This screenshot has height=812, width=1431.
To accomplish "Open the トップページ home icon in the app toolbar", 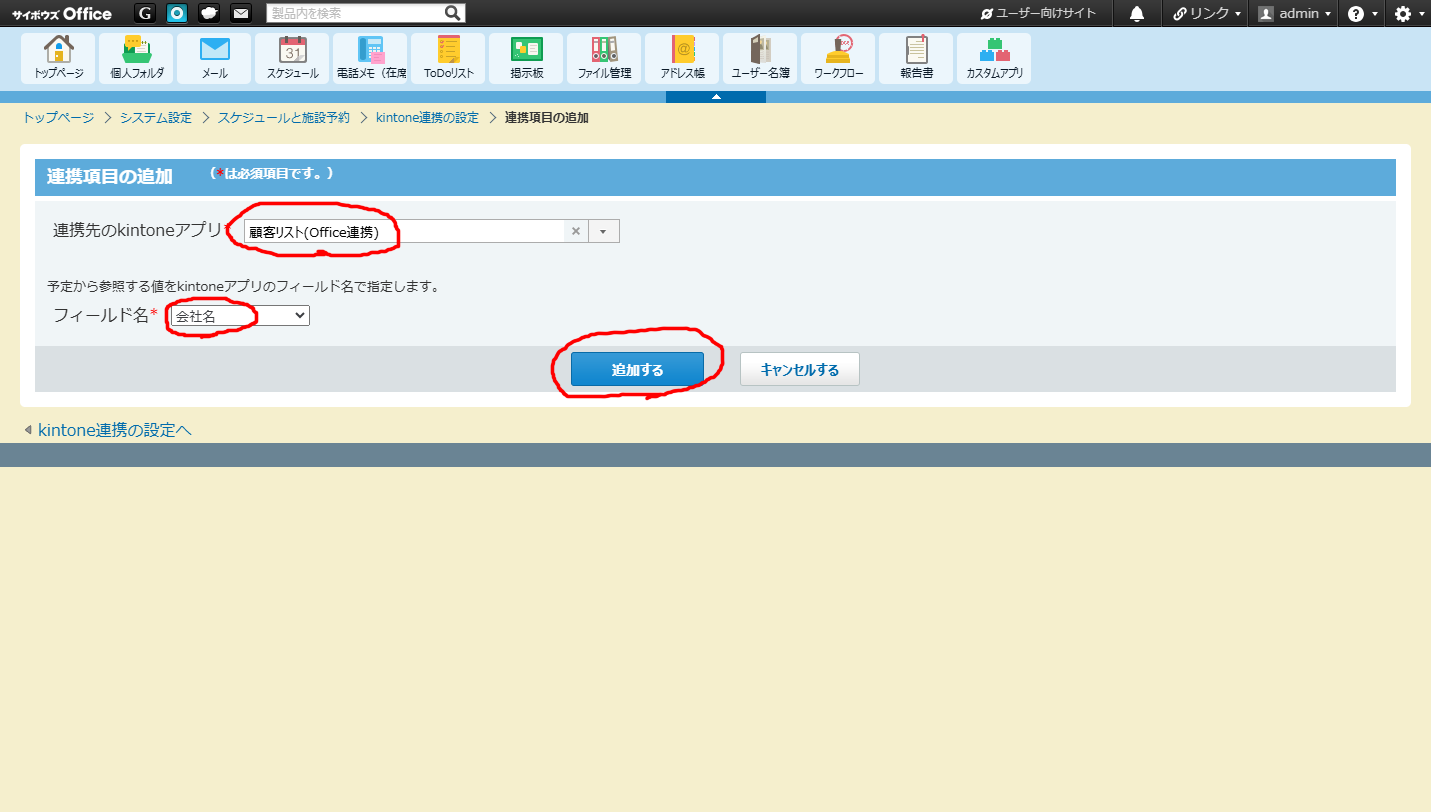I will (59, 59).
